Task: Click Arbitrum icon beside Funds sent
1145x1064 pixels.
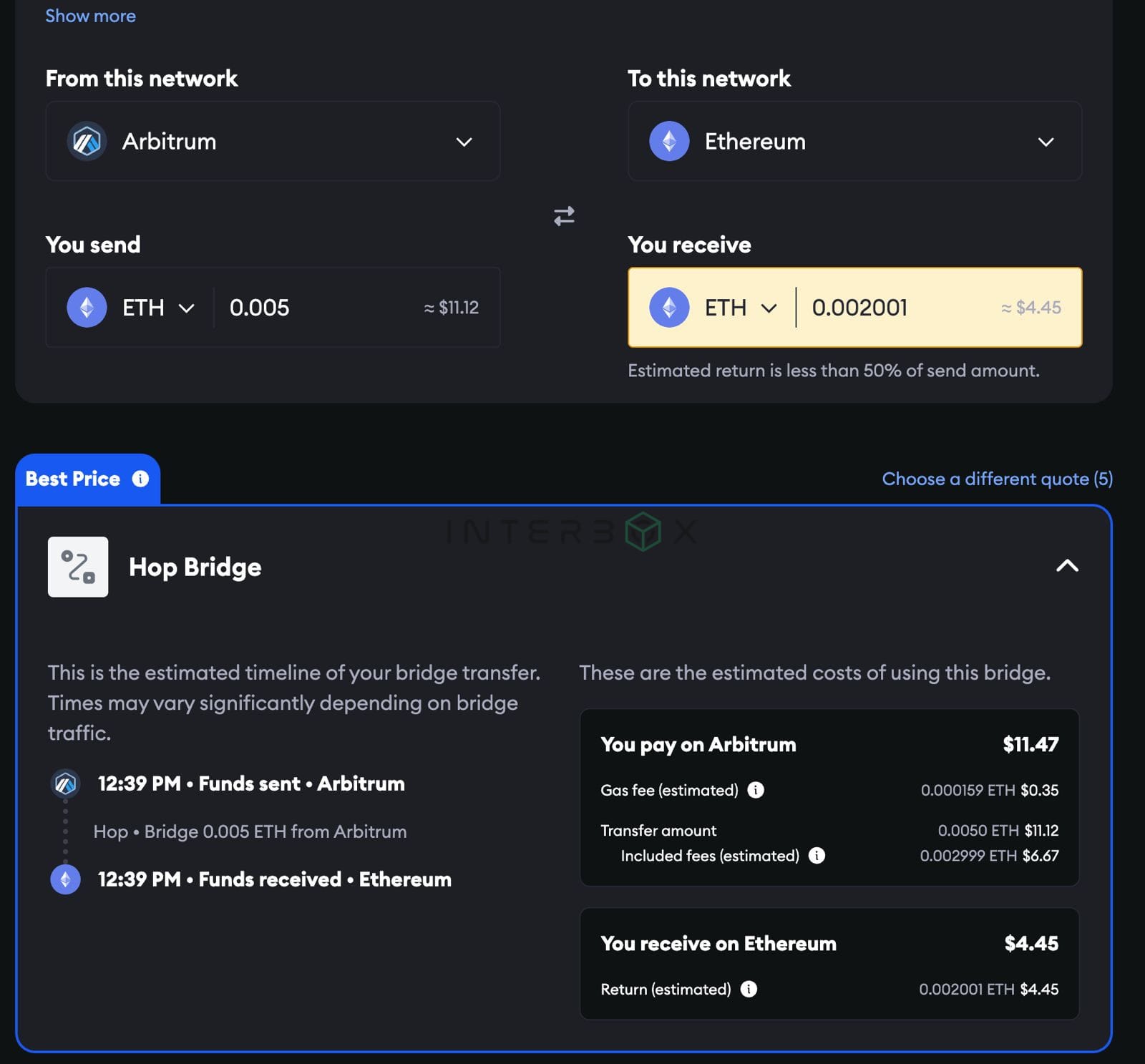Action: [65, 784]
